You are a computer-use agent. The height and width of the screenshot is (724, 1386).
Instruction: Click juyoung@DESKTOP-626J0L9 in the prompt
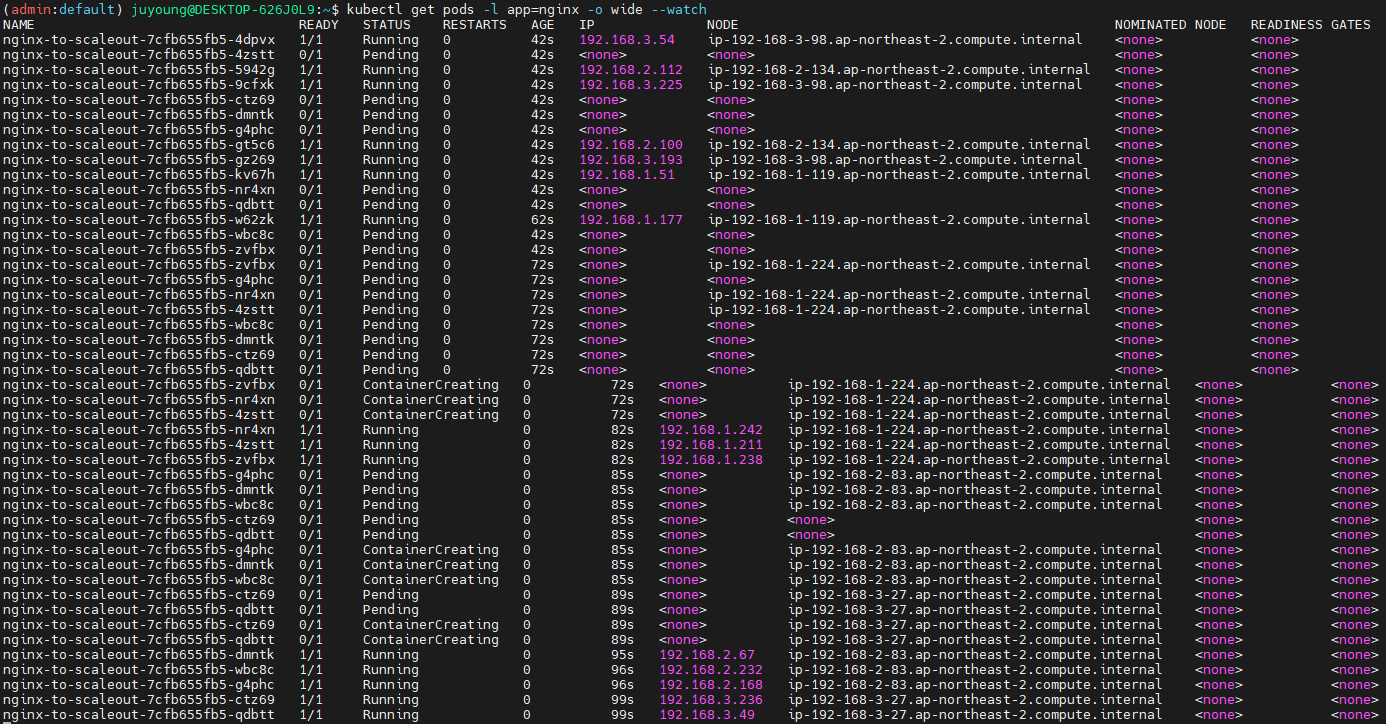tap(223, 10)
